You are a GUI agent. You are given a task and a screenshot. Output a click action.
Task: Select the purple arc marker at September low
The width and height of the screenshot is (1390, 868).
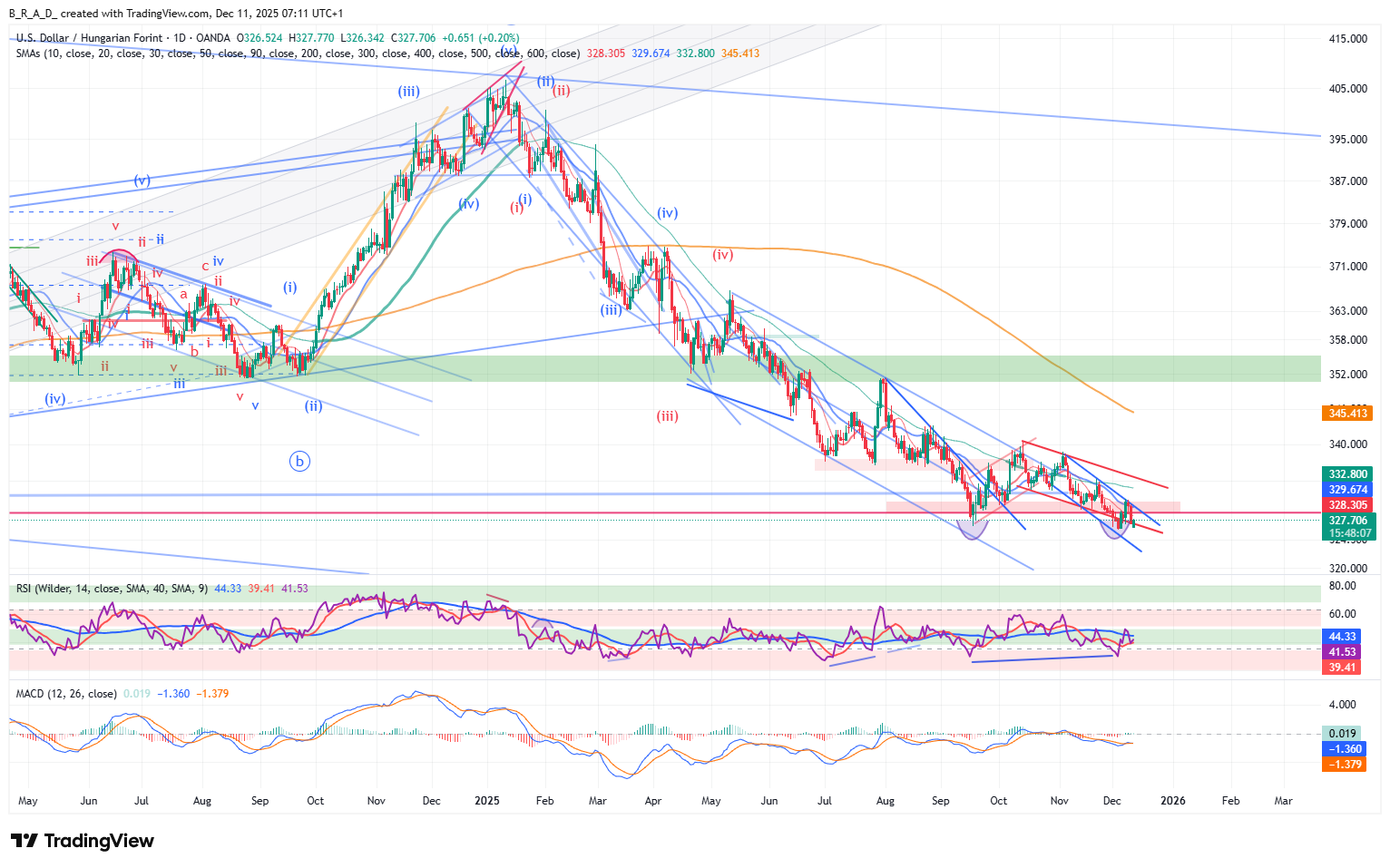[x=972, y=531]
